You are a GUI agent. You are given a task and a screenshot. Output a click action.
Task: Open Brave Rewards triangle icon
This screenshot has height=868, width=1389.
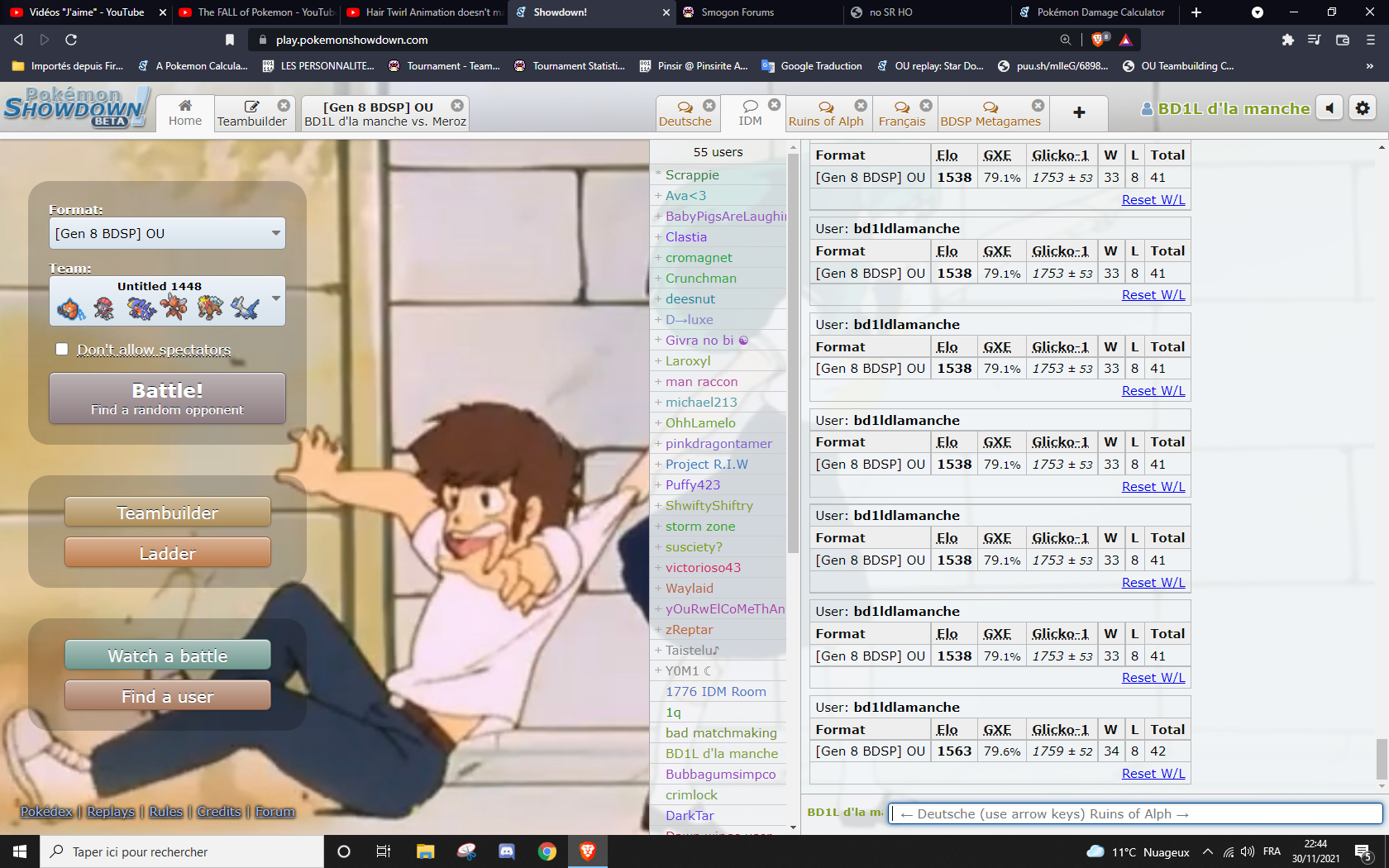click(x=1125, y=40)
